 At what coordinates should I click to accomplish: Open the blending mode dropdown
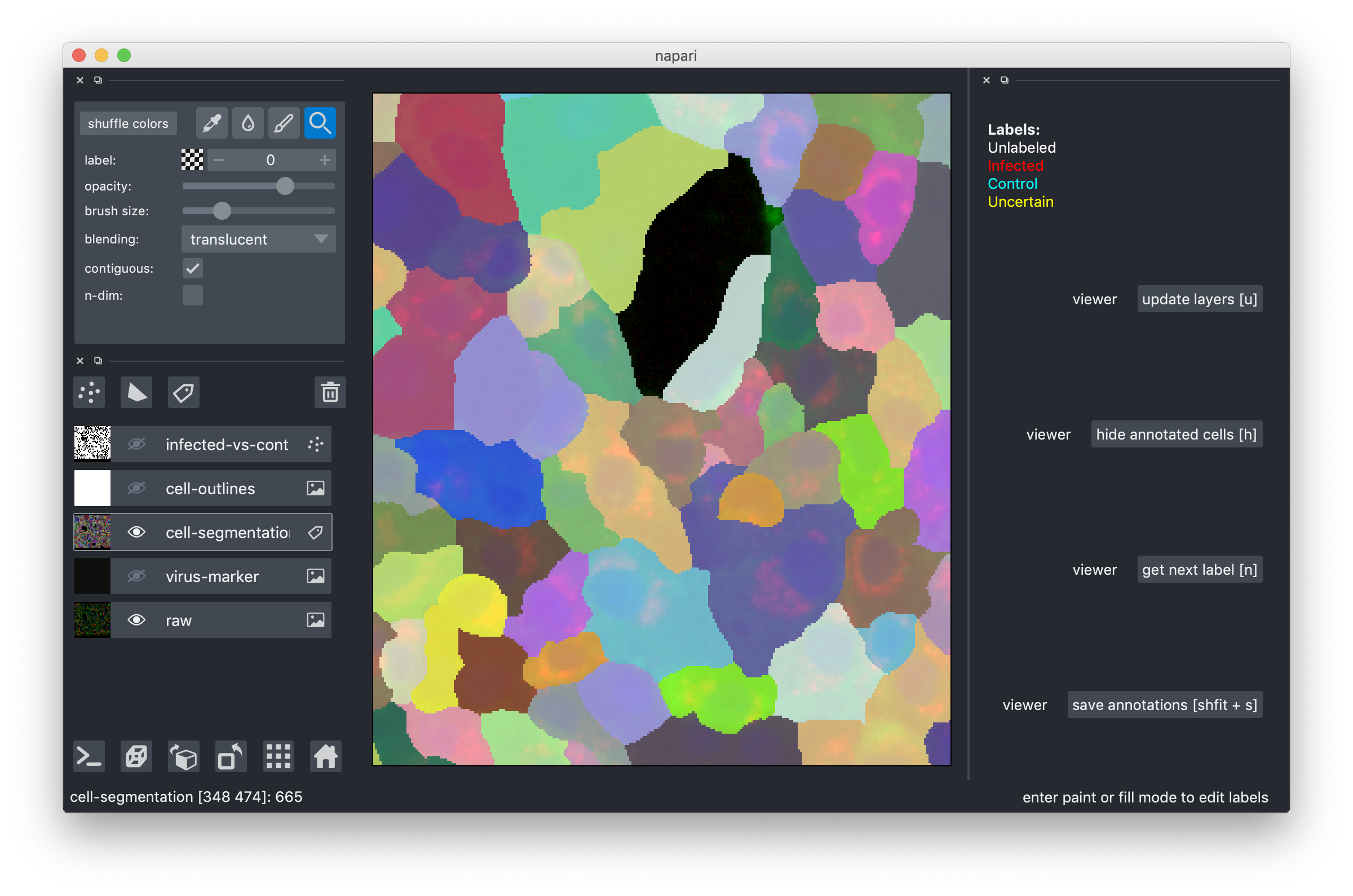tap(258, 239)
